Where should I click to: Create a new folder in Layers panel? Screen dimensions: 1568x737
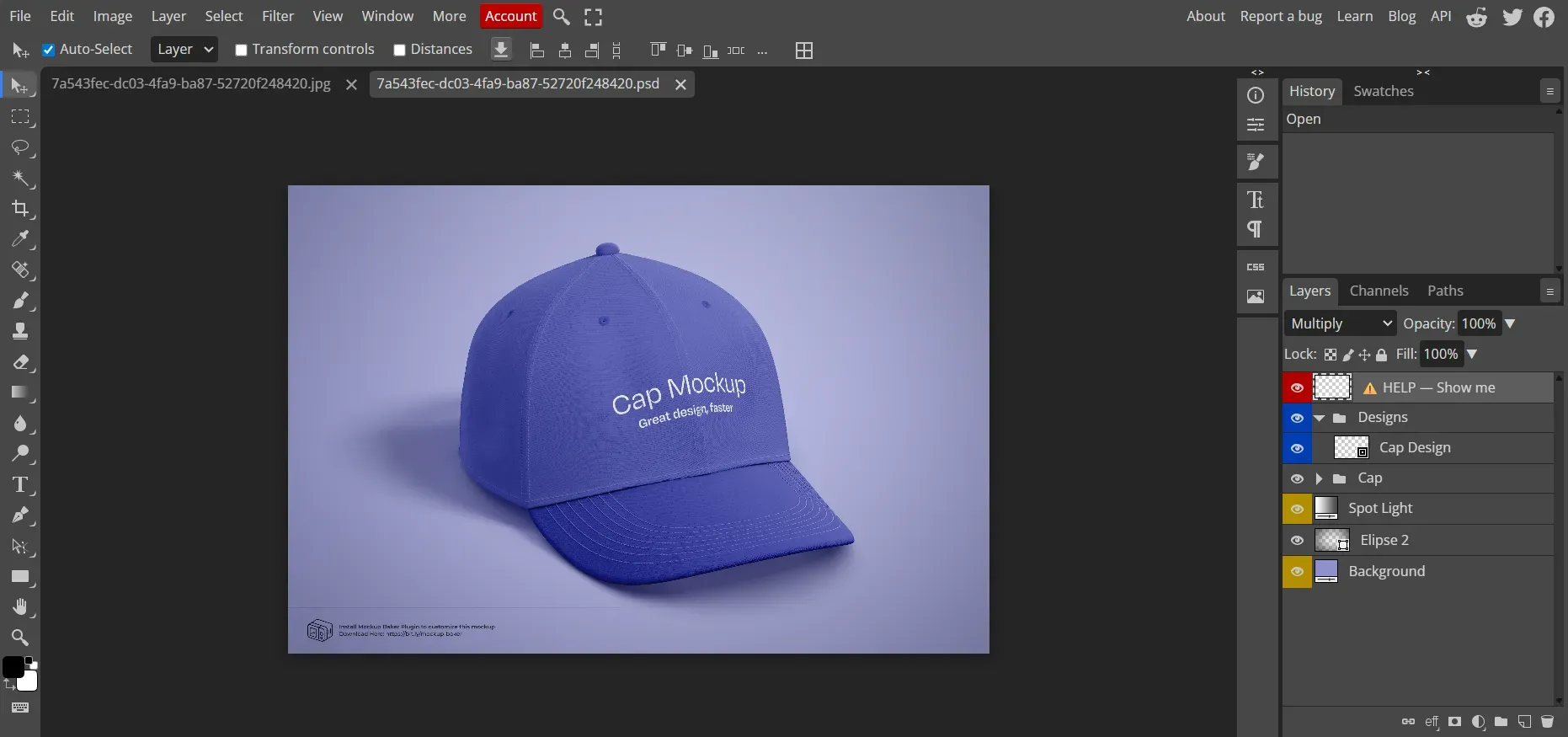[1501, 722]
